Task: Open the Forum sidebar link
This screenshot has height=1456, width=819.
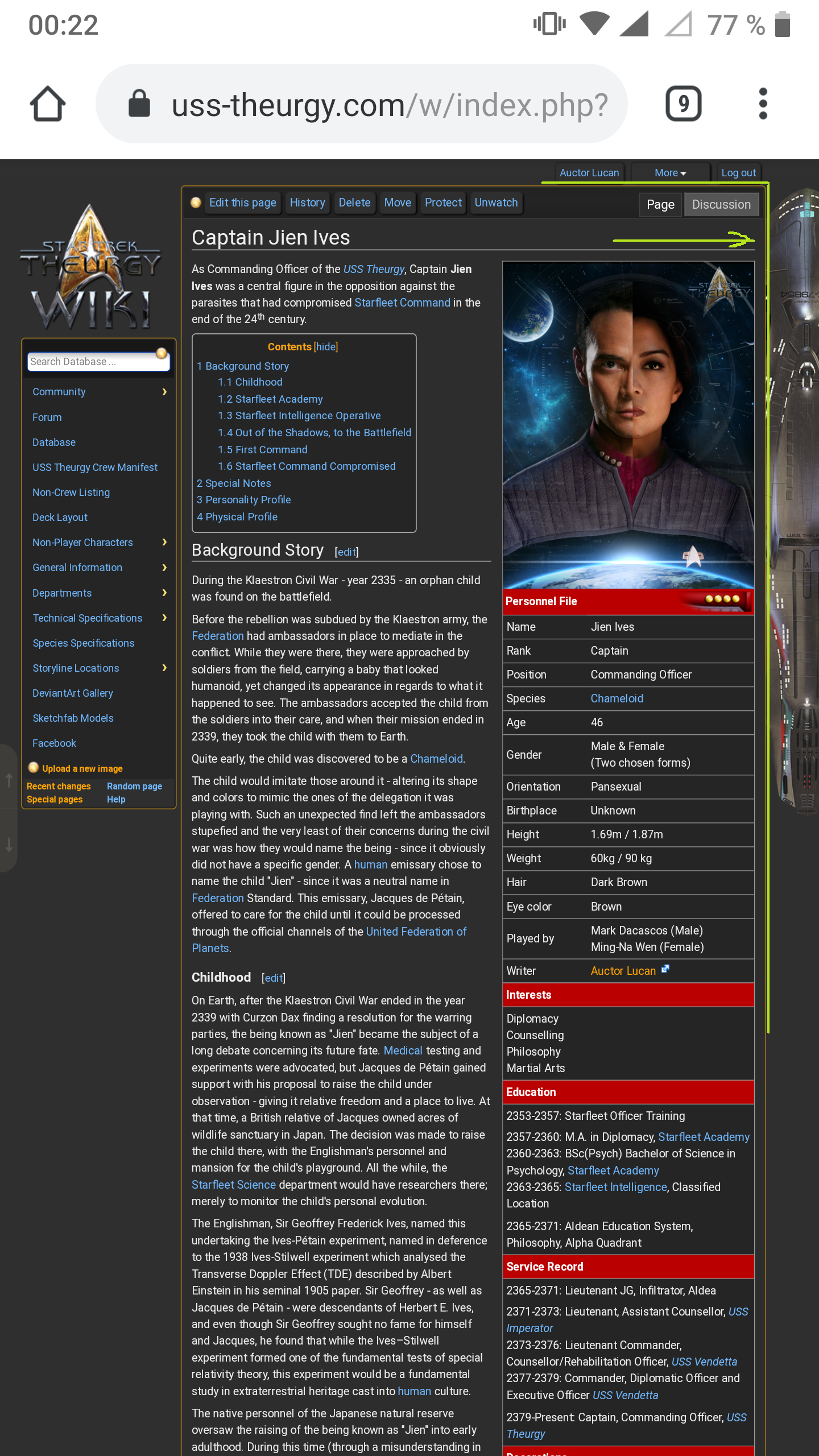Action: [47, 417]
